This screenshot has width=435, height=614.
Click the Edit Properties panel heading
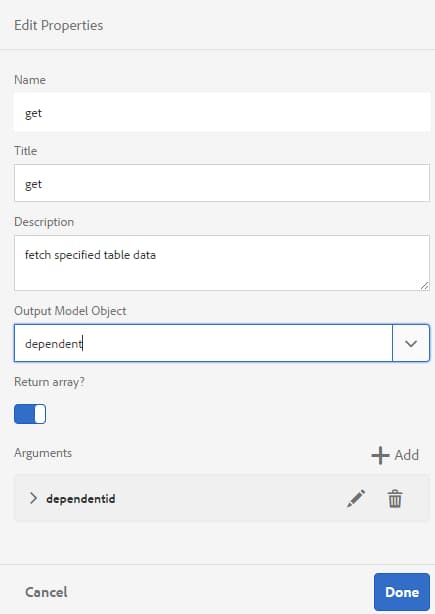coord(59,25)
